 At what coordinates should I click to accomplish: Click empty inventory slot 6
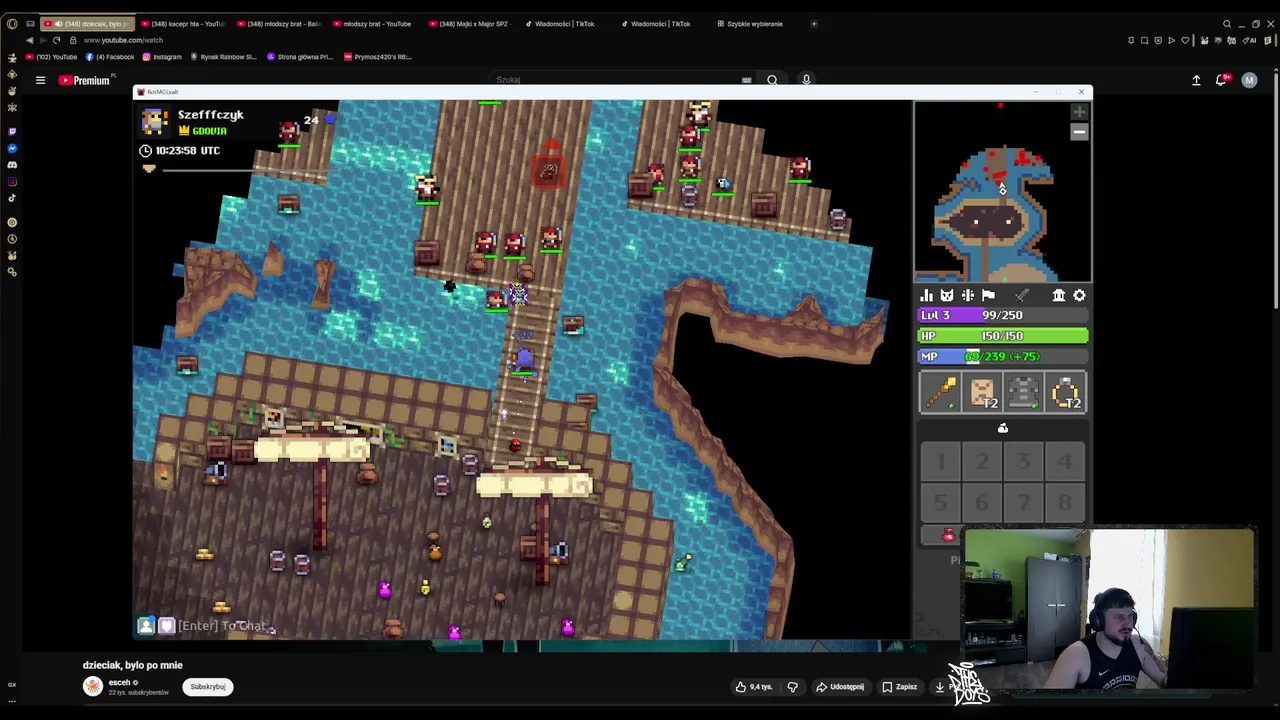982,502
